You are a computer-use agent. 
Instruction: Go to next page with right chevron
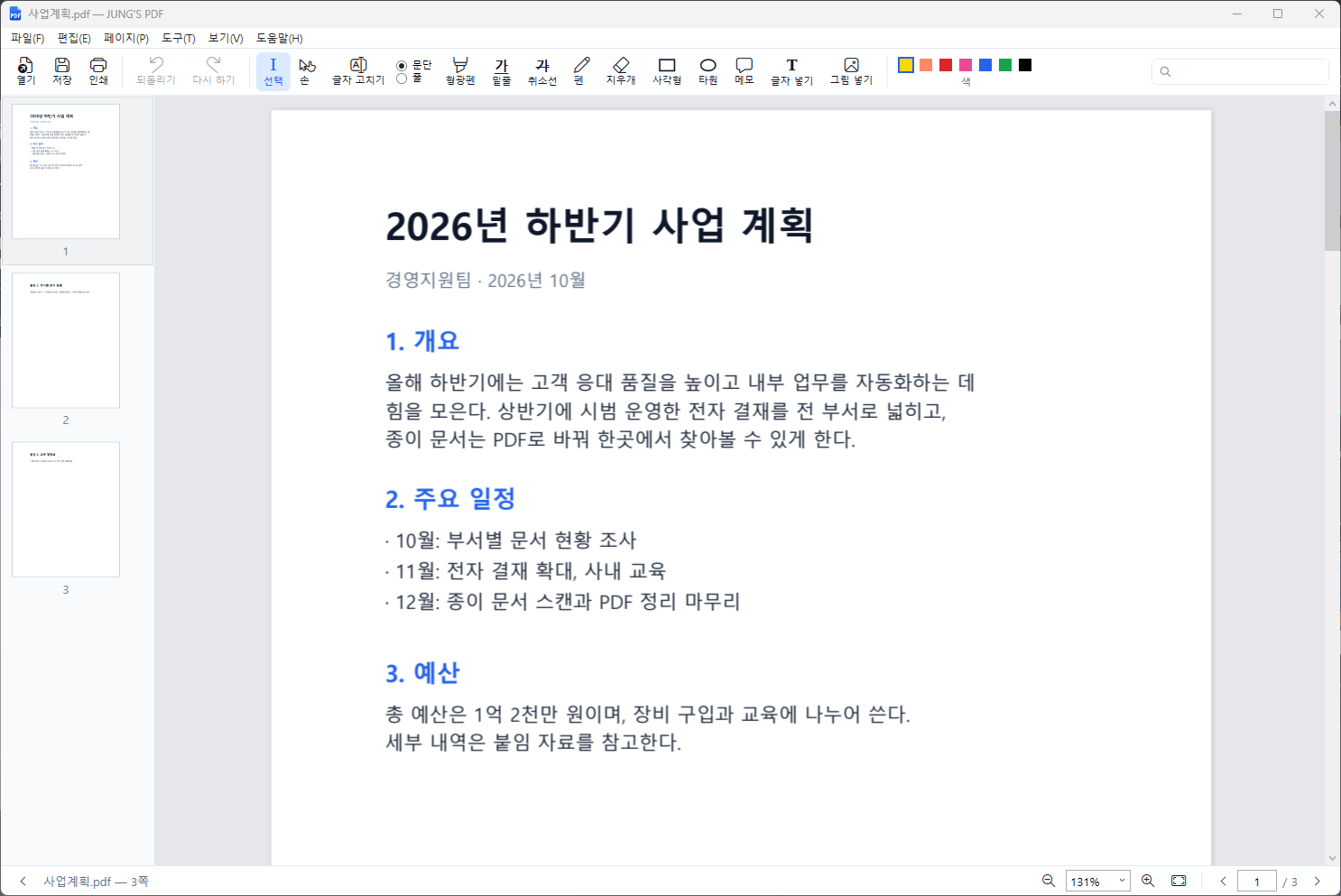(x=1317, y=882)
